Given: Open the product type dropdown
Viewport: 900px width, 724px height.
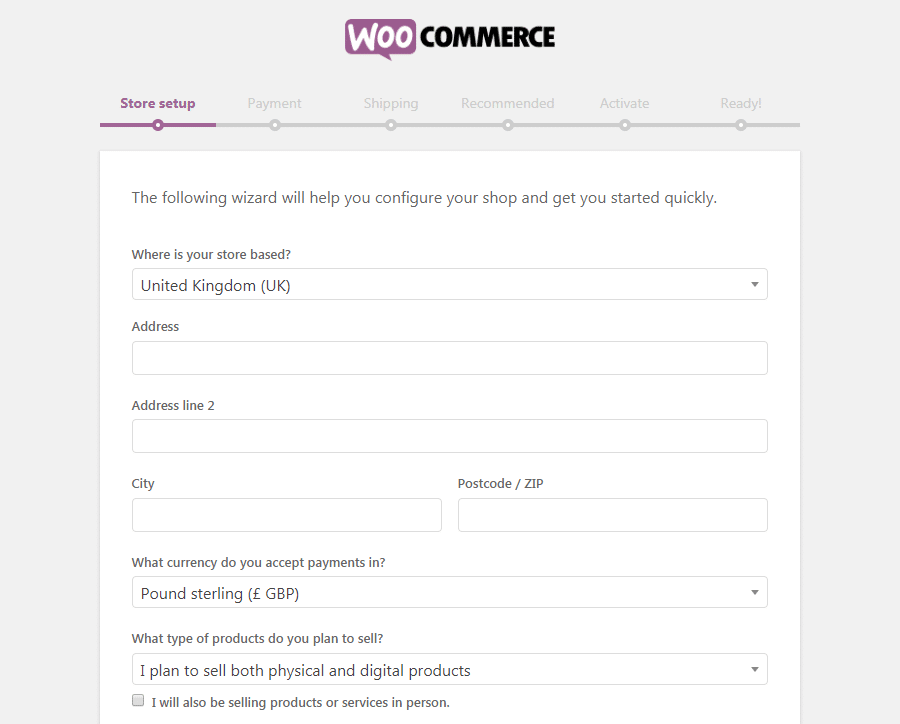Looking at the screenshot, I should coord(449,669).
